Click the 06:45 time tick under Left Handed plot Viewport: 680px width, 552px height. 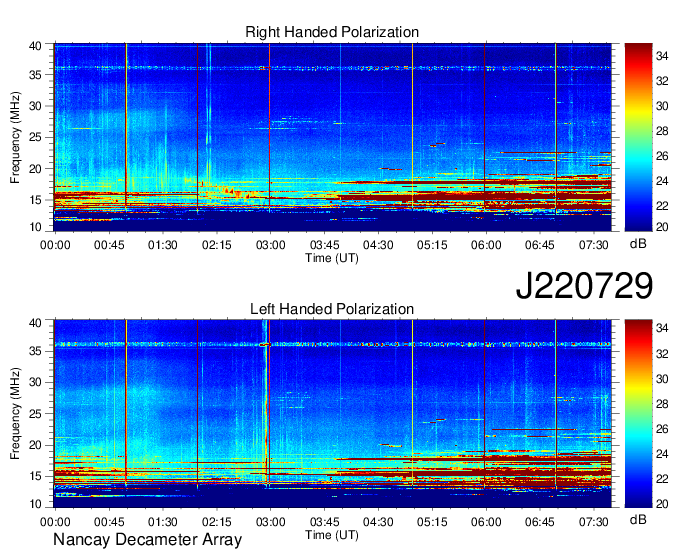pyautogui.click(x=539, y=522)
